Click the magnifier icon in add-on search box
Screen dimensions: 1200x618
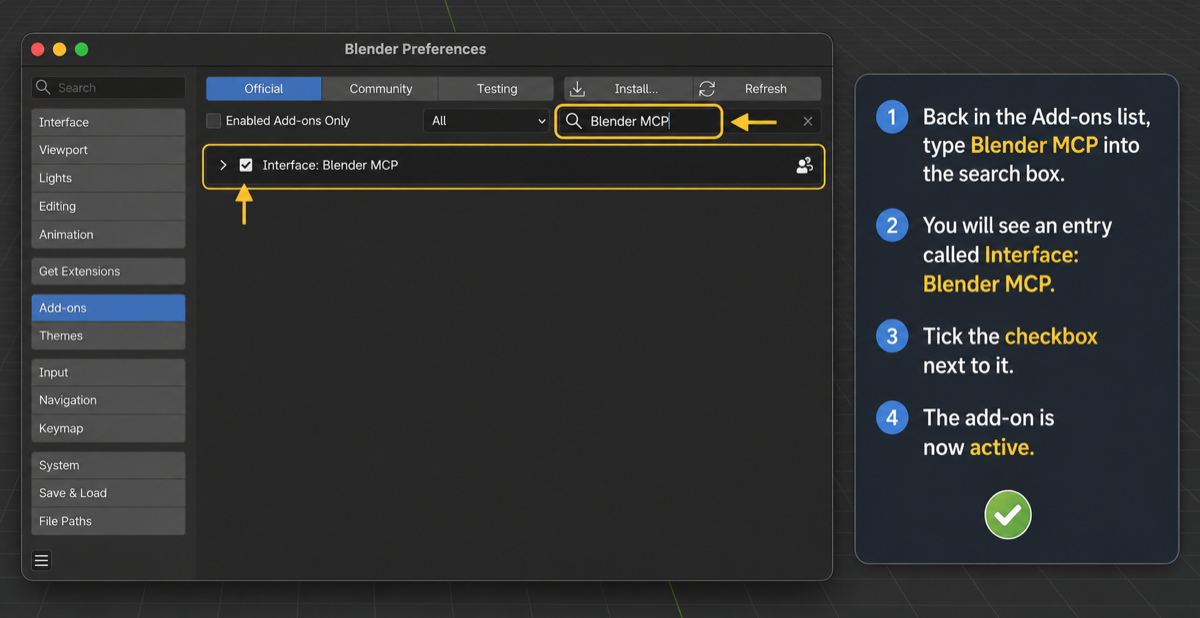[x=574, y=121]
